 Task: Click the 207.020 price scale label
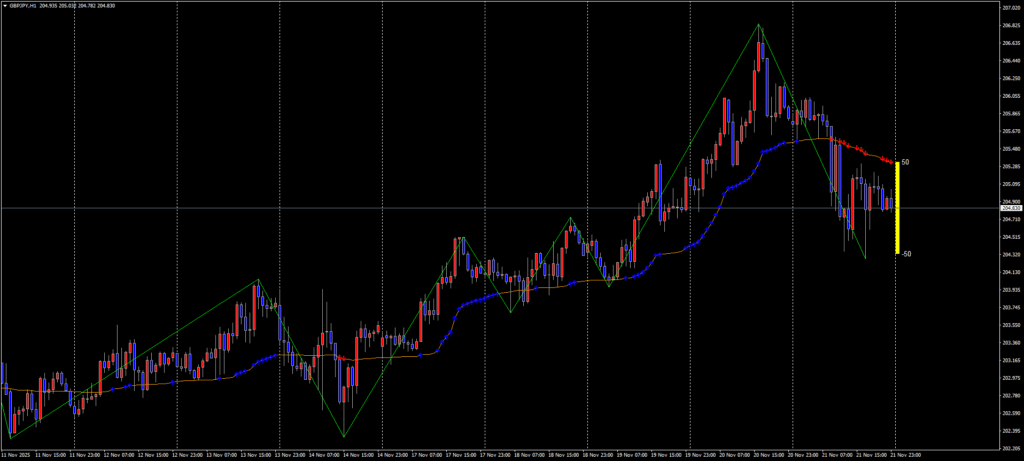click(1009, 7)
